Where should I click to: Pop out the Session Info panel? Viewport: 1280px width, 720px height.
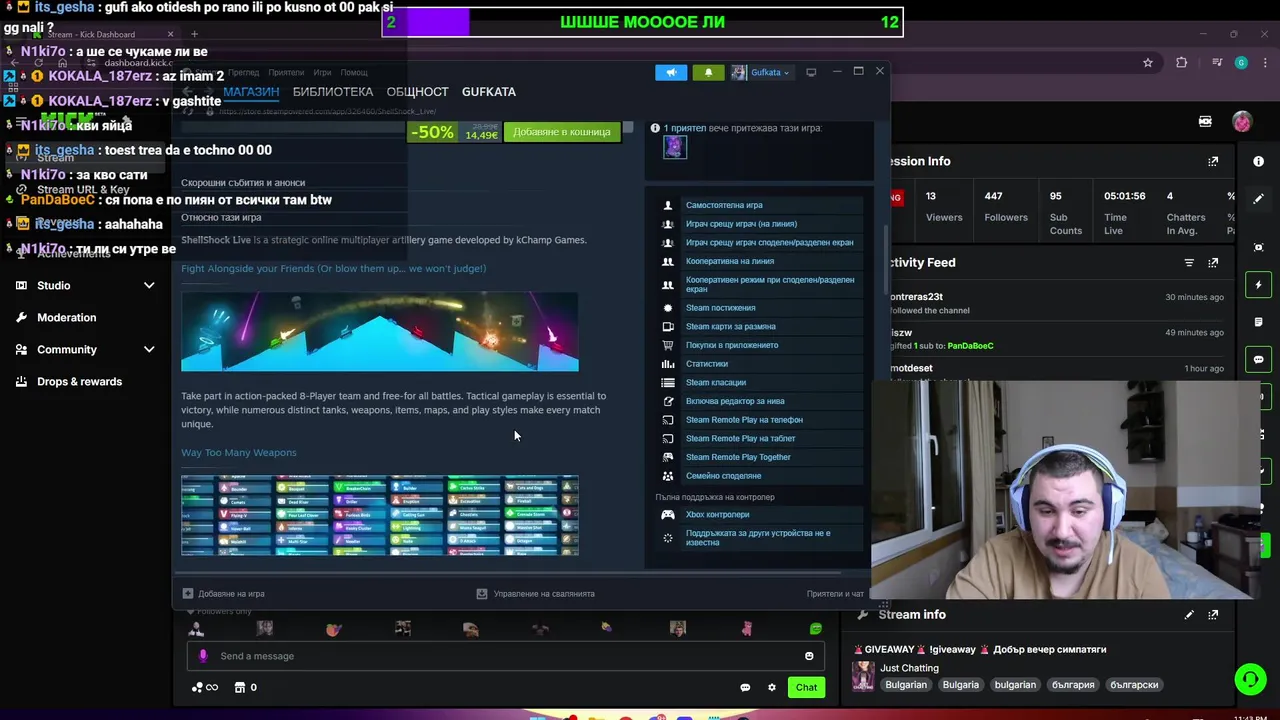coord(1213,161)
